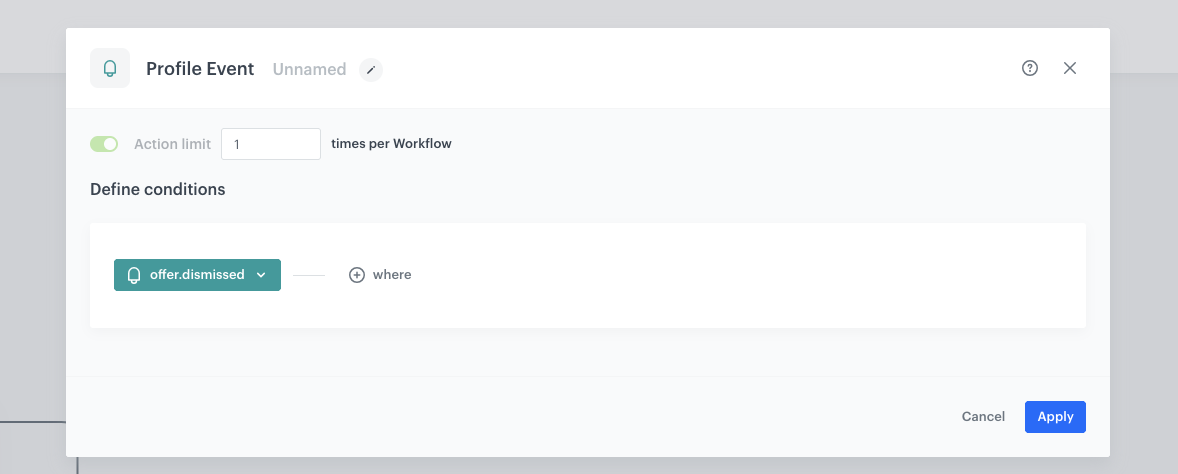Click the Profile Event heading text
The image size is (1178, 474).
(x=200, y=69)
